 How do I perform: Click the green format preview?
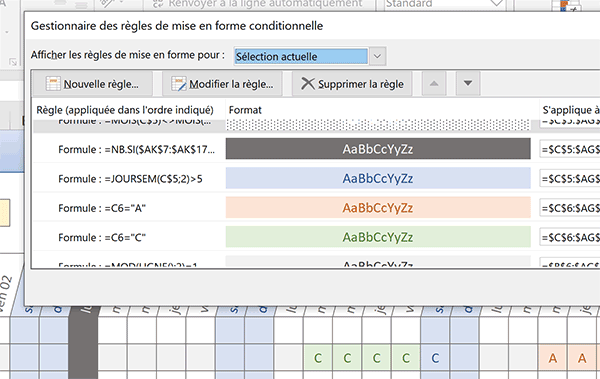tap(378, 237)
